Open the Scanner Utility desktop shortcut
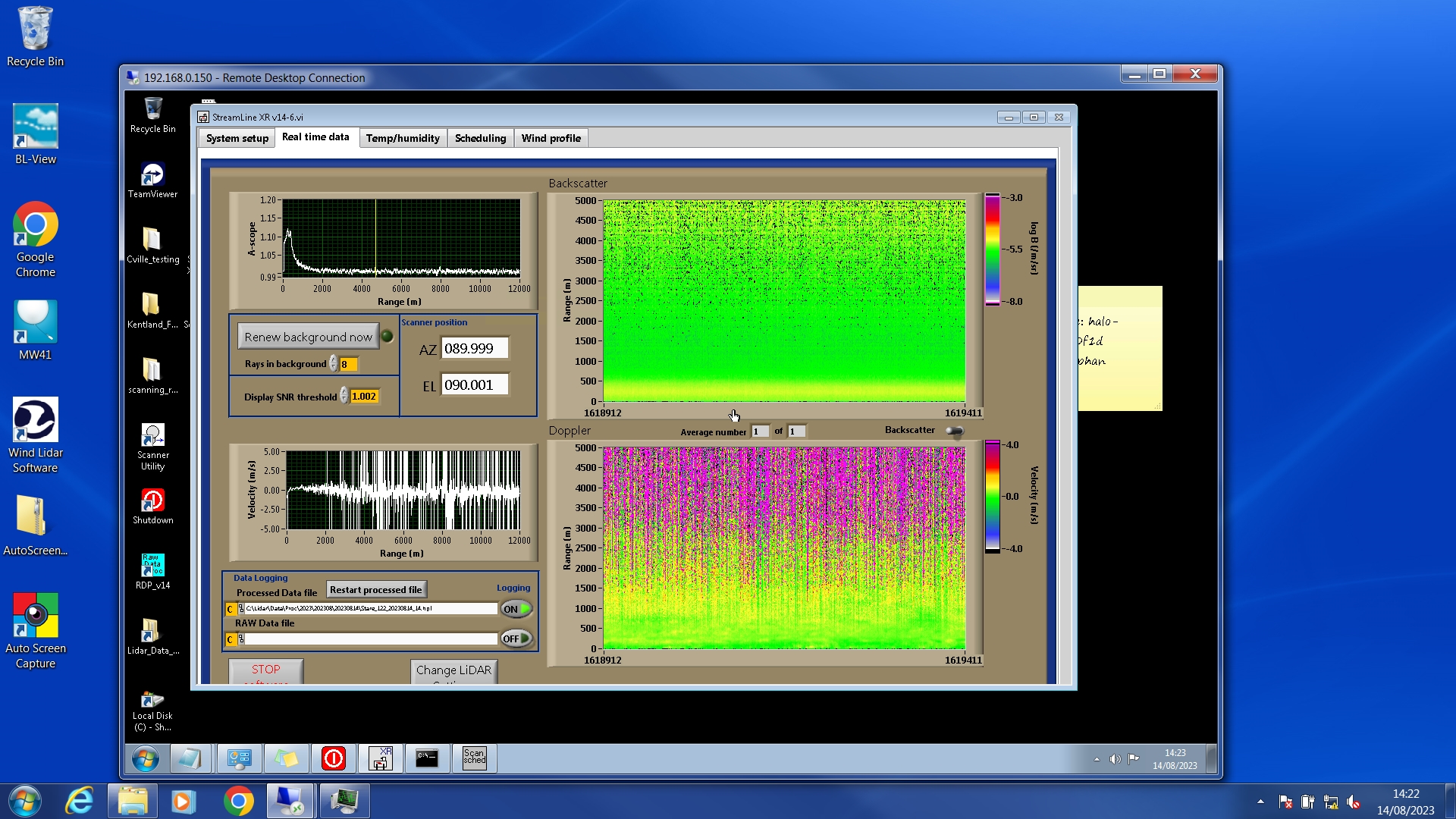This screenshot has width=1456, height=819. pyautogui.click(x=152, y=438)
